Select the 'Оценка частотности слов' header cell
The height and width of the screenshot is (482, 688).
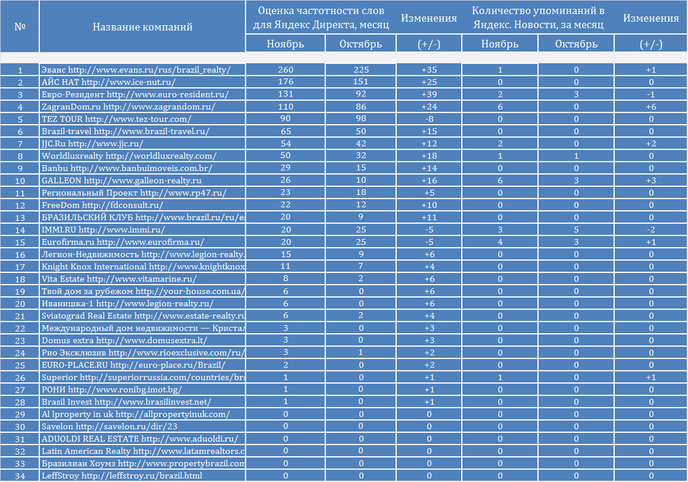(x=321, y=18)
